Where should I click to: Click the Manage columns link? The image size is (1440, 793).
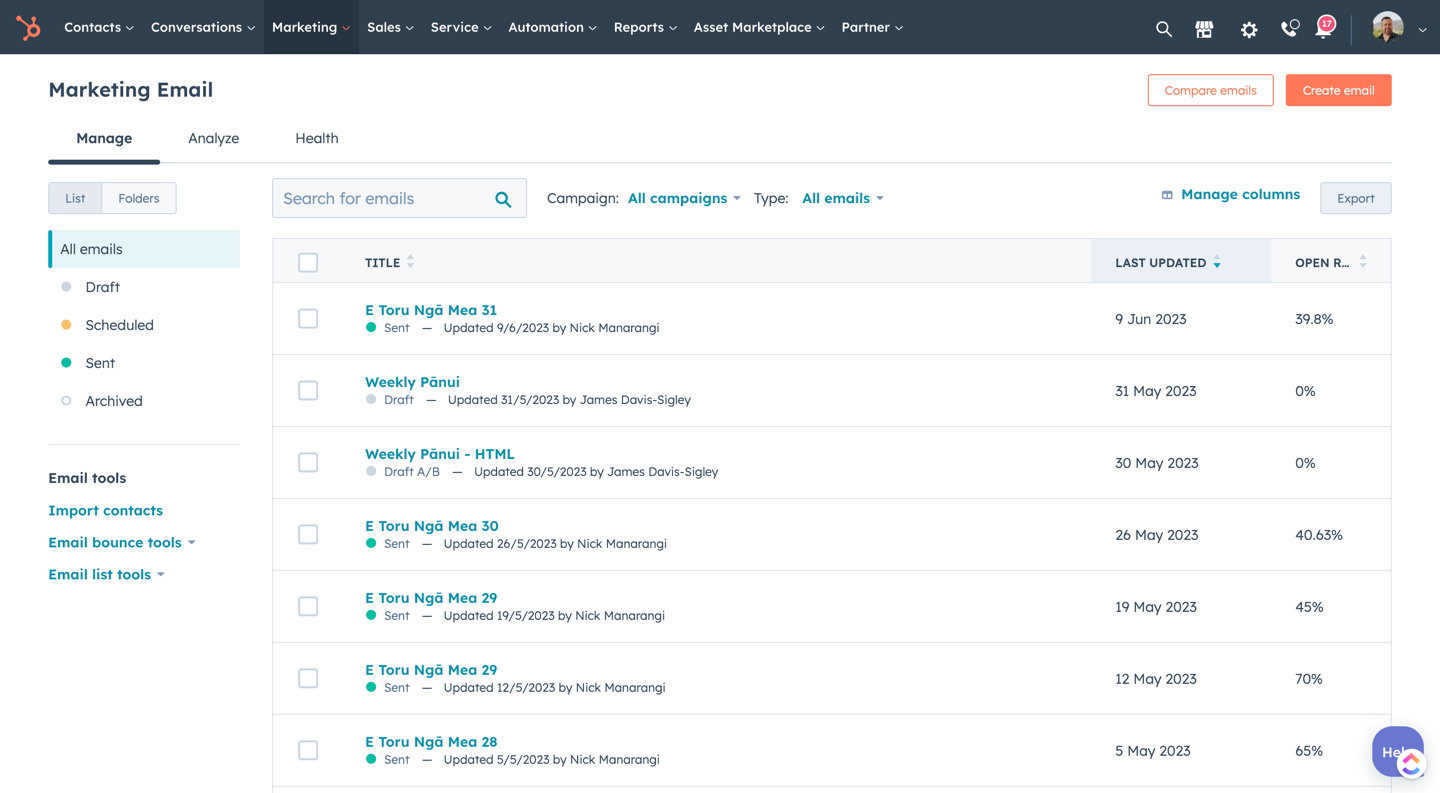click(1240, 194)
